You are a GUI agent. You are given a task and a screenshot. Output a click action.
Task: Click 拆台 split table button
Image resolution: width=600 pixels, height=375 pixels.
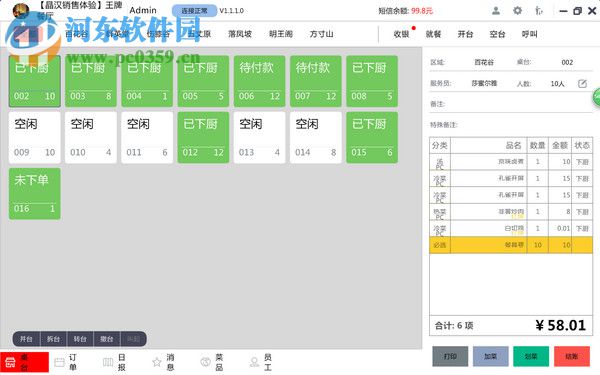tap(53, 339)
